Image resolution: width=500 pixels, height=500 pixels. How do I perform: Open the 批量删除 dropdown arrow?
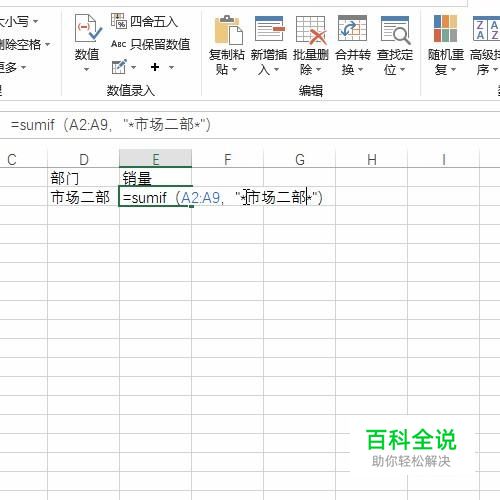pyautogui.click(x=318, y=70)
